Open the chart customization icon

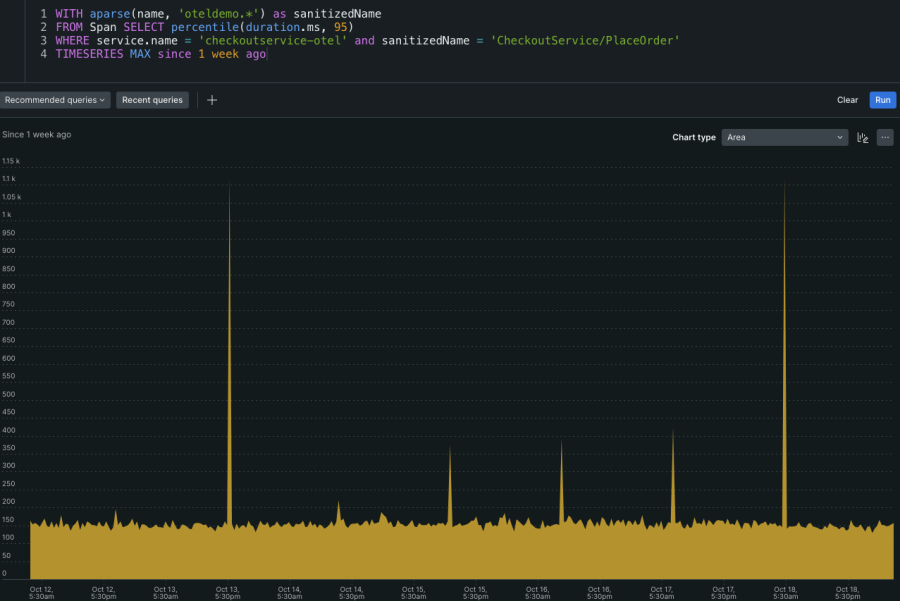[862, 138]
